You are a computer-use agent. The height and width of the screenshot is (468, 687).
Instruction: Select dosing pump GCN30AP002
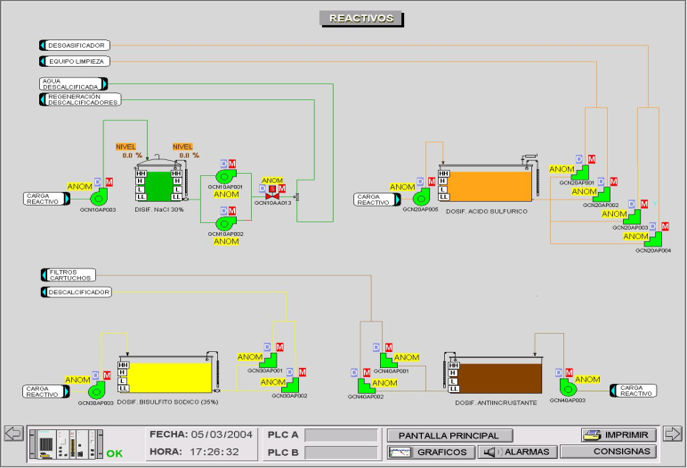[290, 386]
